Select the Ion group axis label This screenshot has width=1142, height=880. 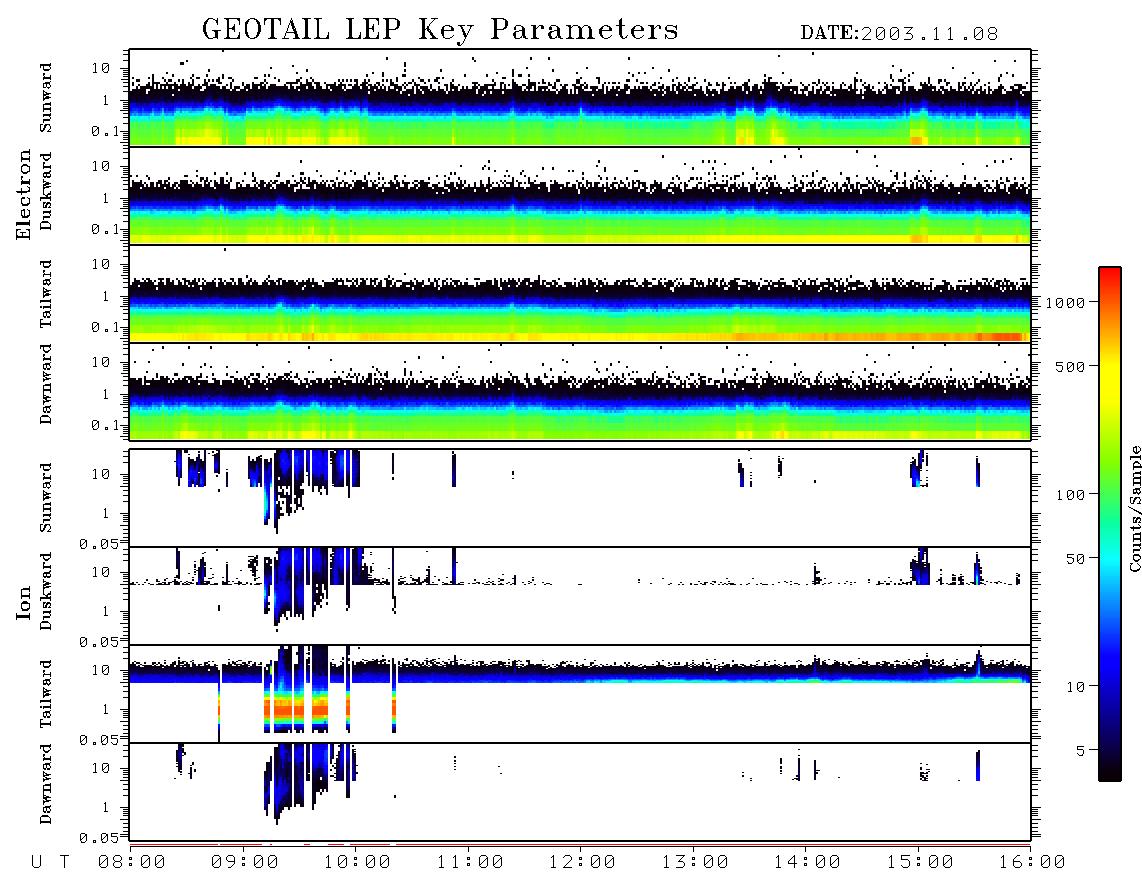[x=24, y=602]
